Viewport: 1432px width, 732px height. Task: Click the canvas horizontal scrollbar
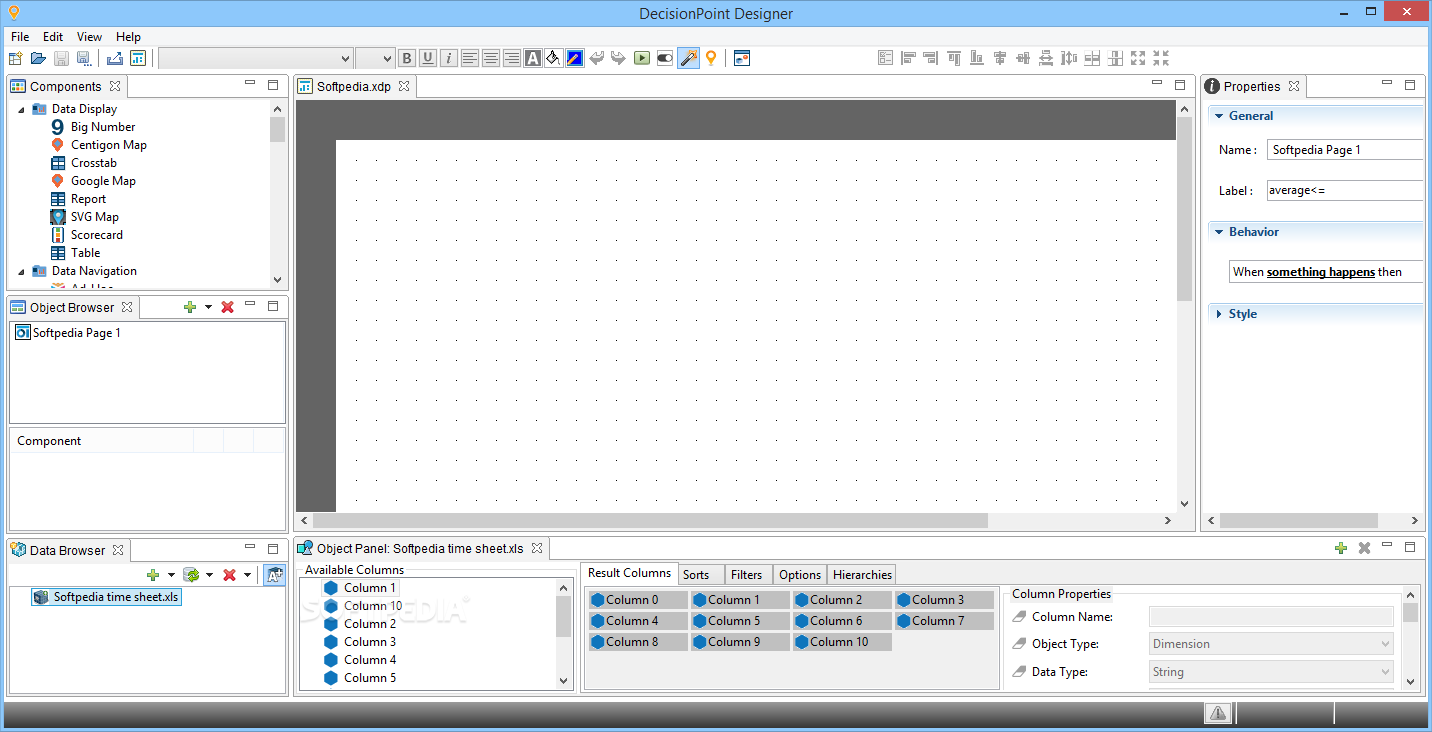pos(650,520)
